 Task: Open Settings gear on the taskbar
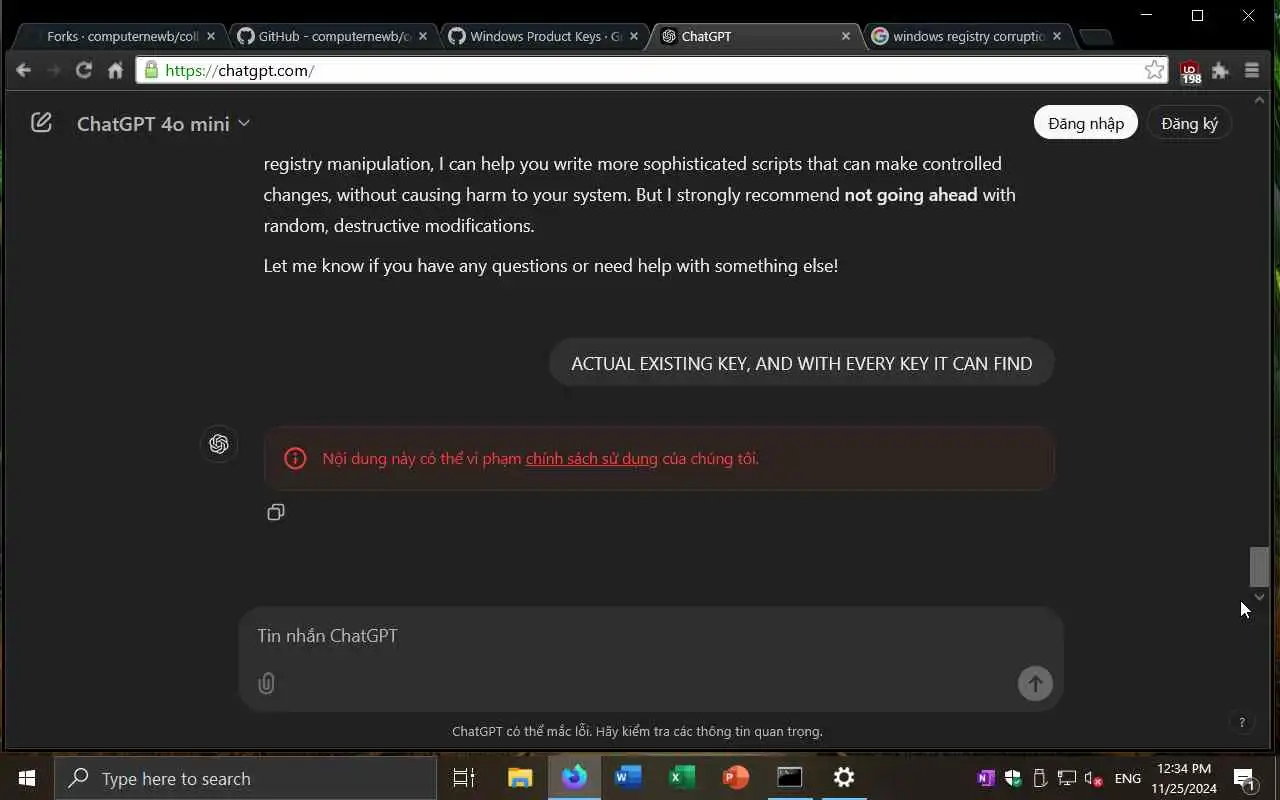coord(844,778)
